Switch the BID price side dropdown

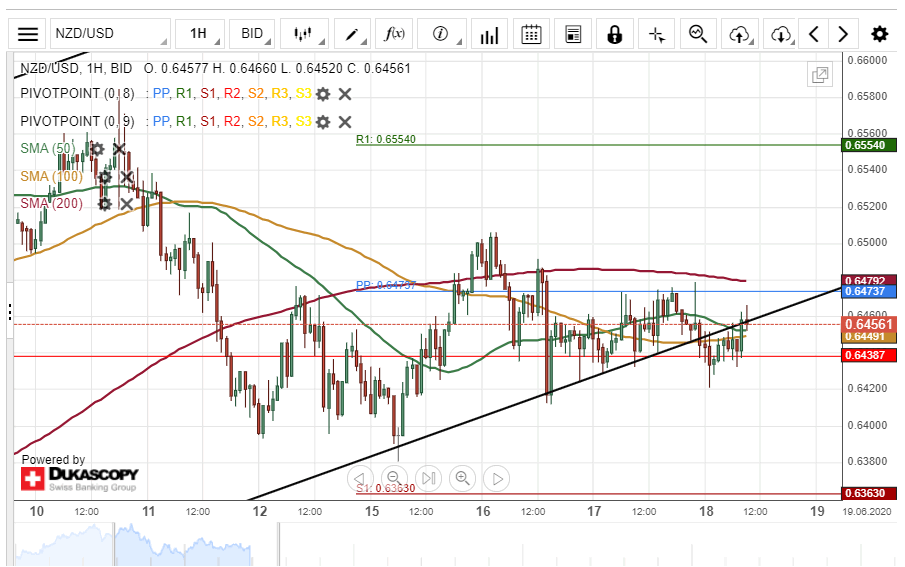tap(252, 34)
